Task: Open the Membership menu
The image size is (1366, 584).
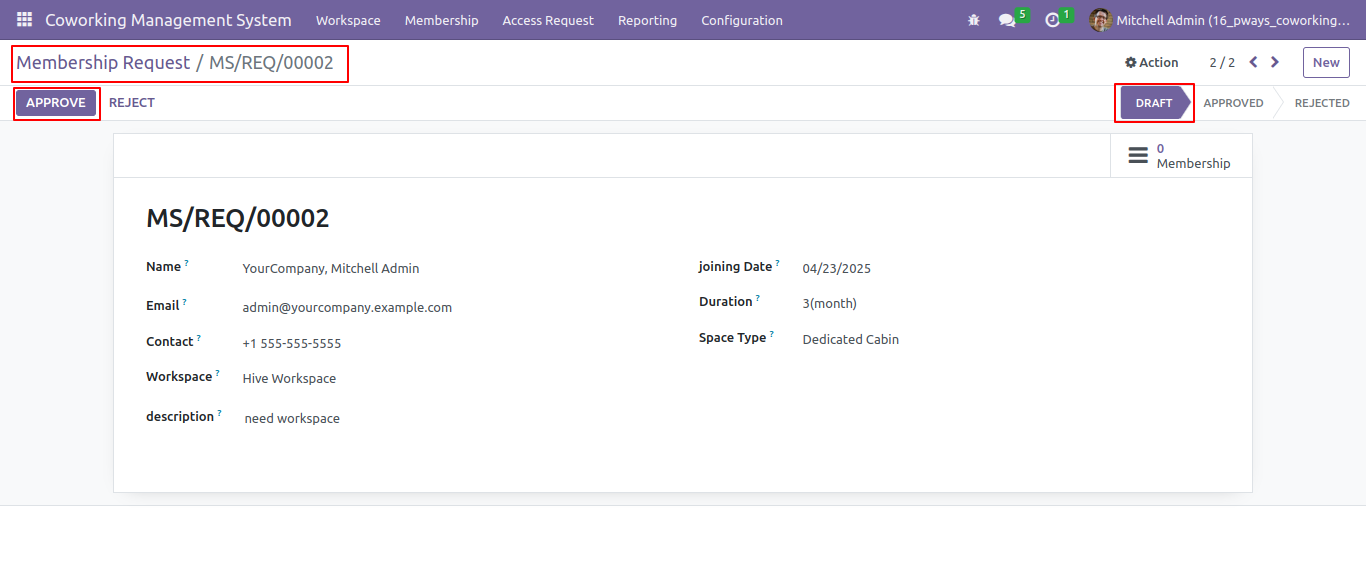Action: tap(441, 20)
